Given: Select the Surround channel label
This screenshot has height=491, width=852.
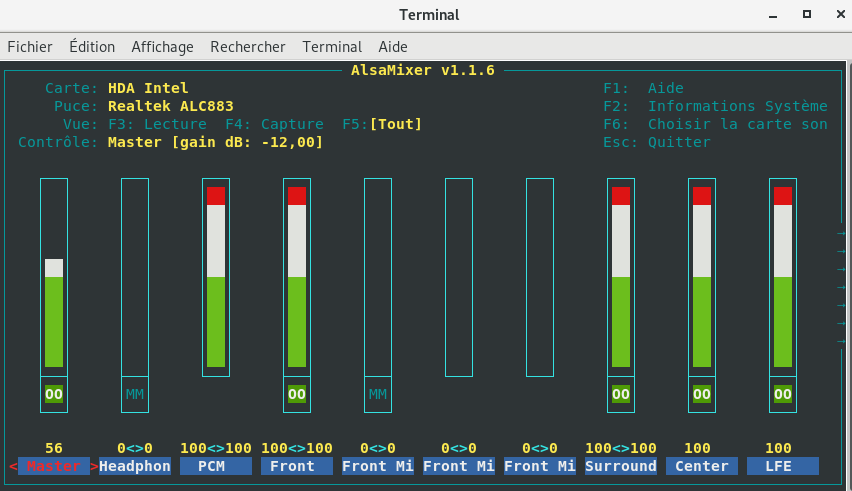Looking at the screenshot, I should coord(621,466).
